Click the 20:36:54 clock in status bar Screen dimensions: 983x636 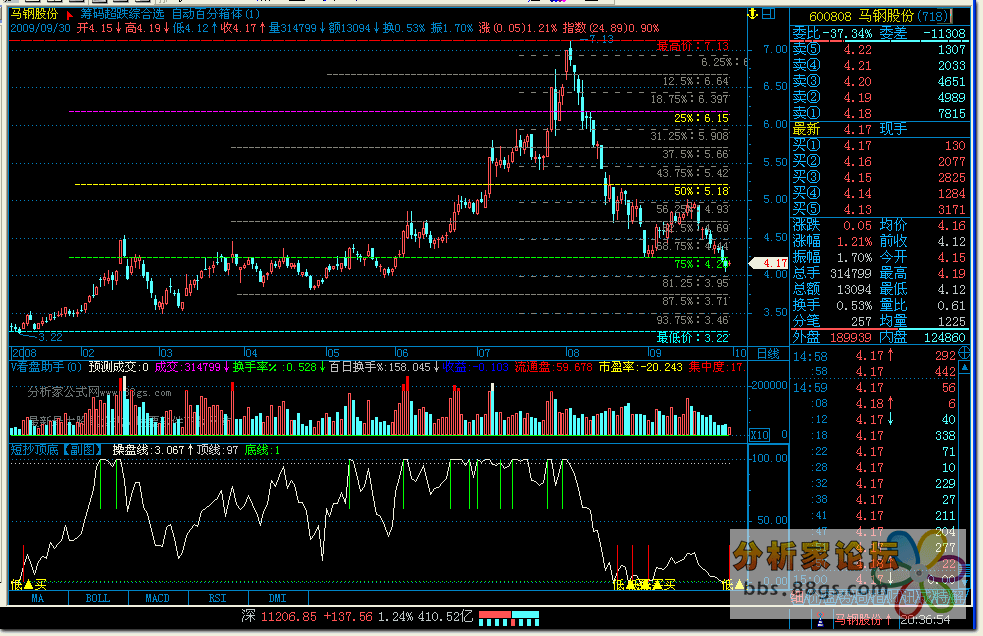tap(925, 620)
